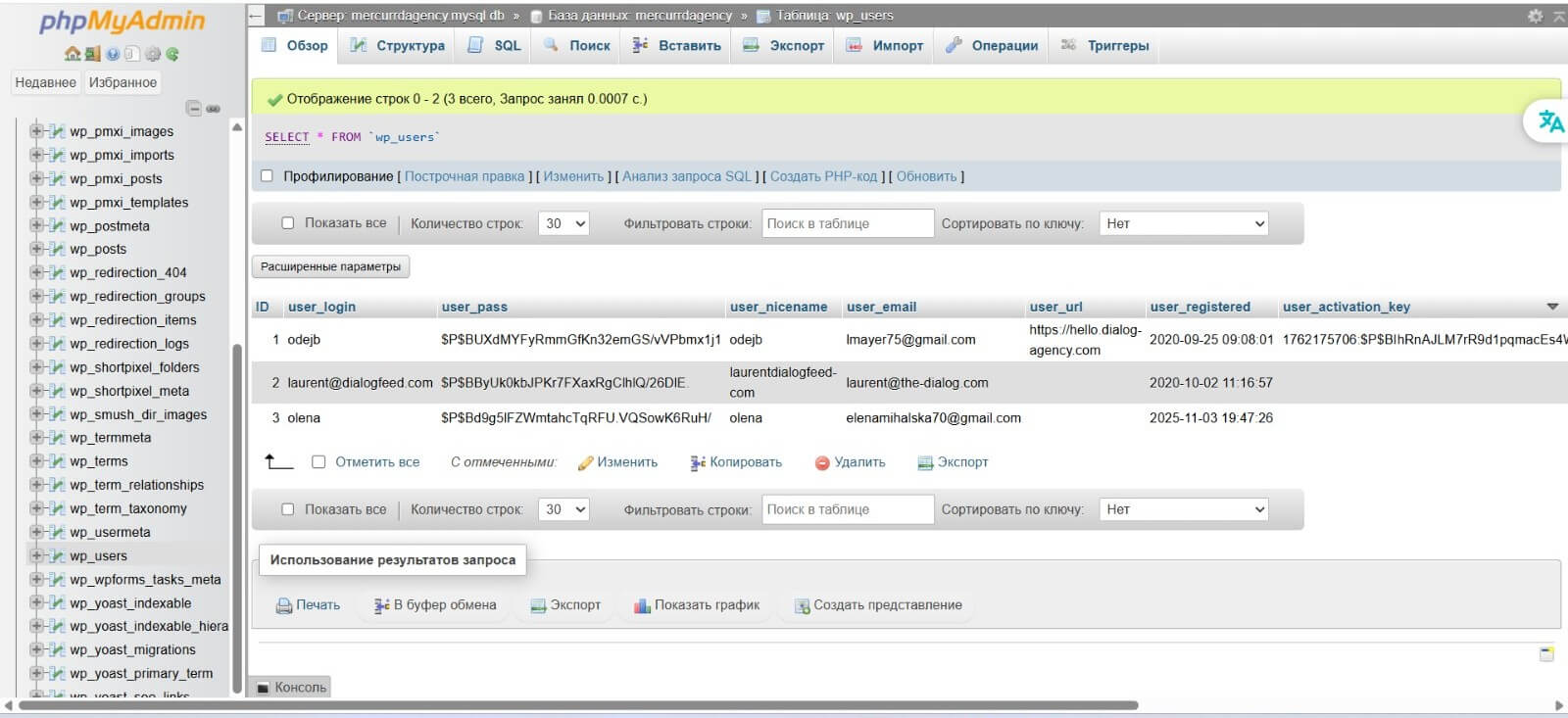Image resolution: width=1568 pixels, height=718 pixels.
Task: Click the phpMyAdmin logo
Action: coord(122,22)
